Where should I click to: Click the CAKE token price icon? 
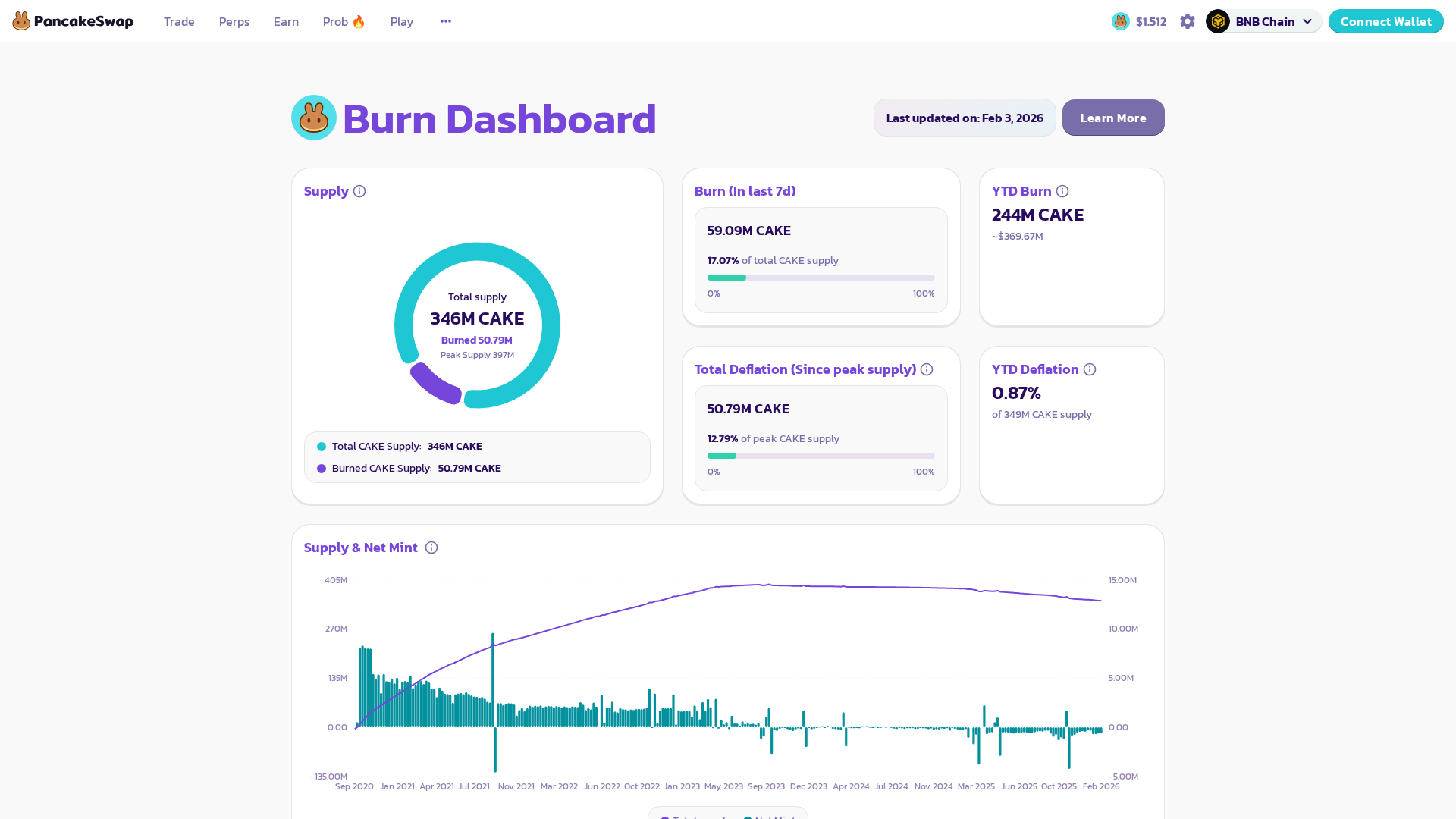(1121, 21)
